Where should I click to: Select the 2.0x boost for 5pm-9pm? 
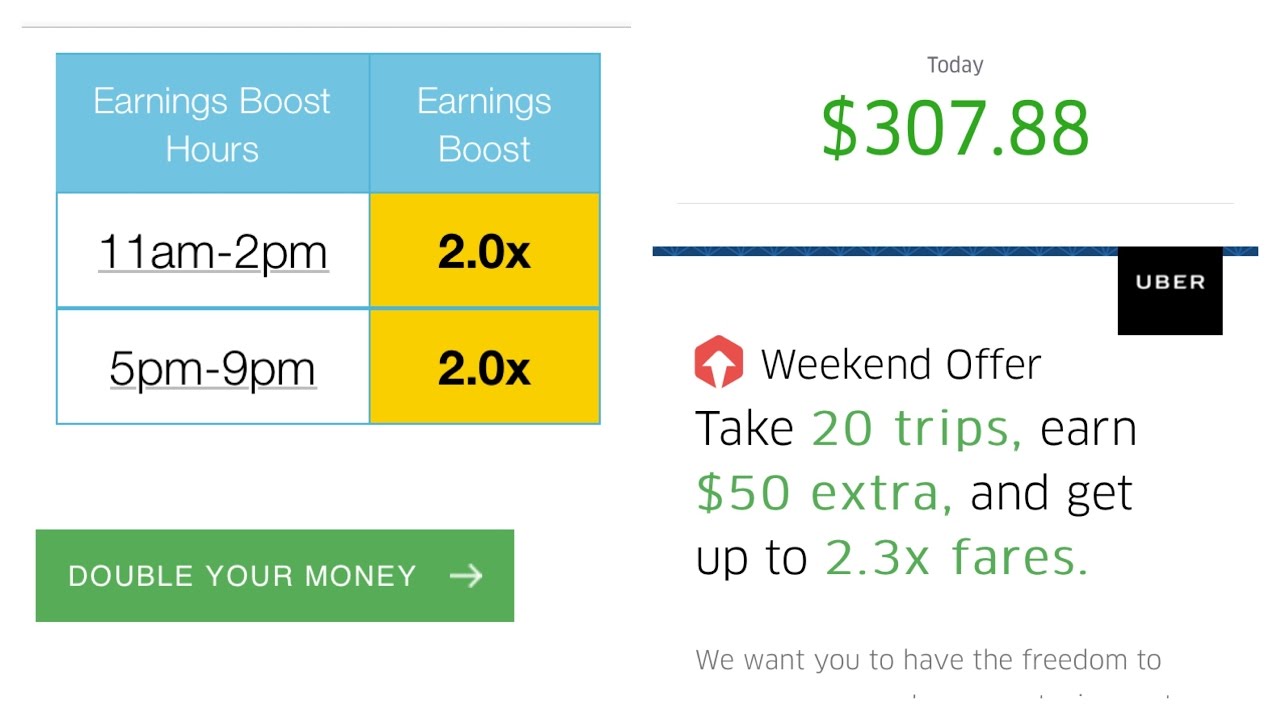pos(484,368)
